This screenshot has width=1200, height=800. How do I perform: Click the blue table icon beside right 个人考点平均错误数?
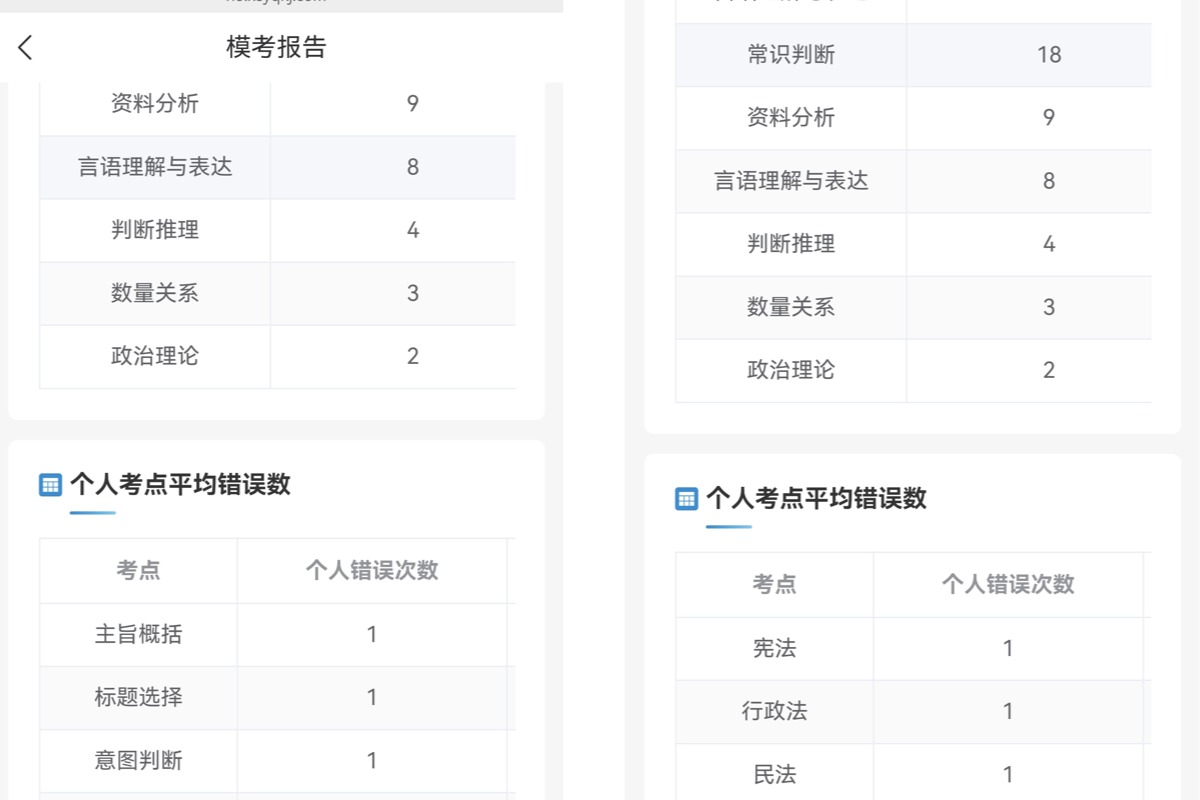pyautogui.click(x=686, y=498)
